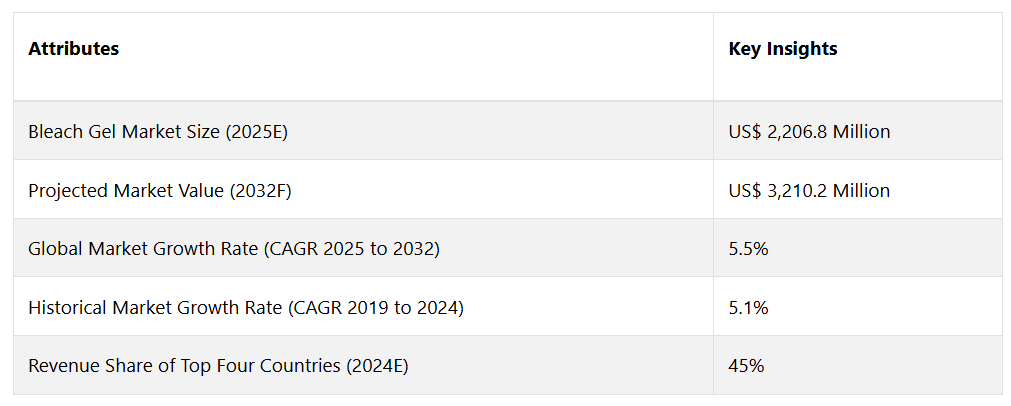Click the Key Insights column header

tap(783, 49)
